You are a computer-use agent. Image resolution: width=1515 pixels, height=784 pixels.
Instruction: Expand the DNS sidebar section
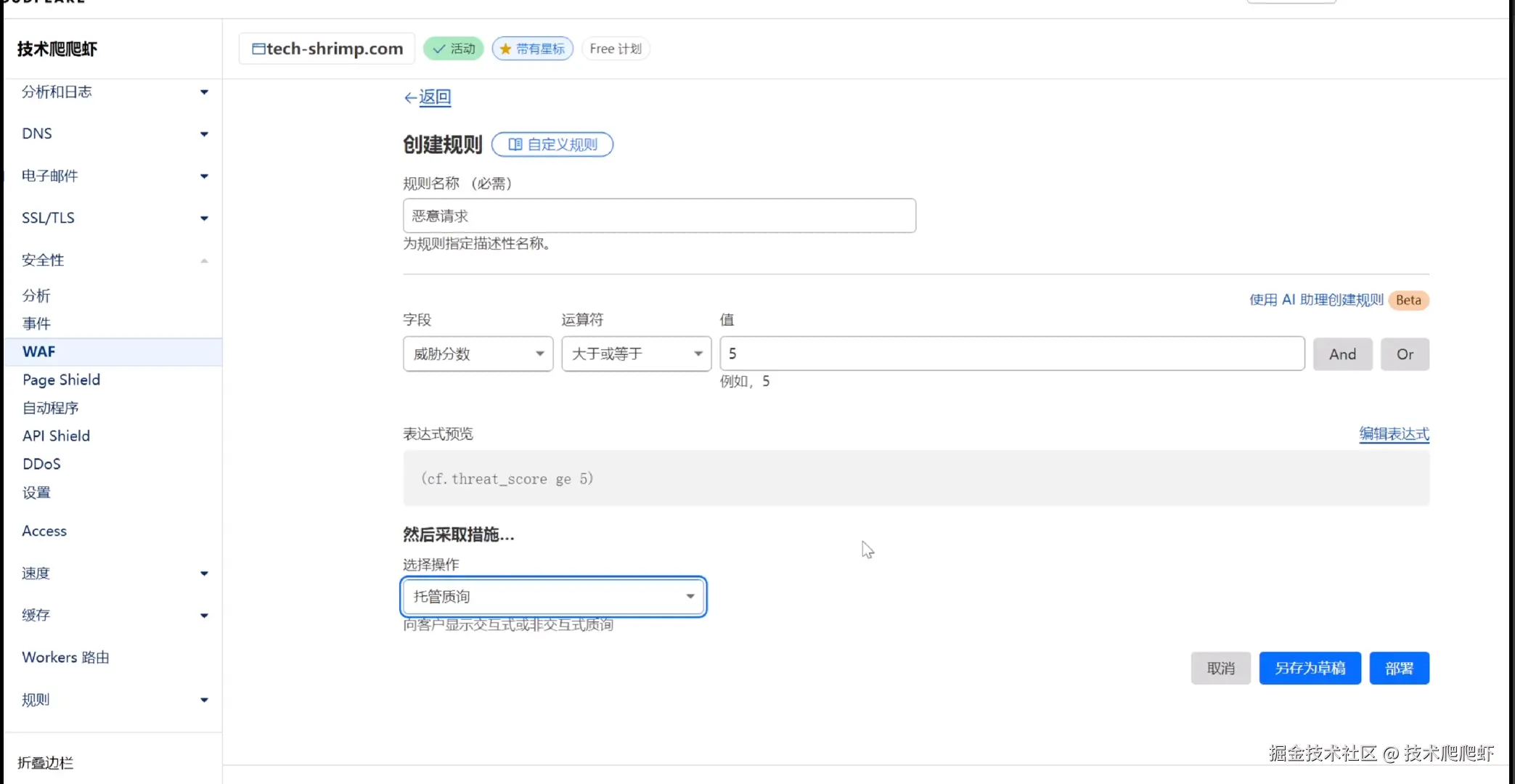204,134
